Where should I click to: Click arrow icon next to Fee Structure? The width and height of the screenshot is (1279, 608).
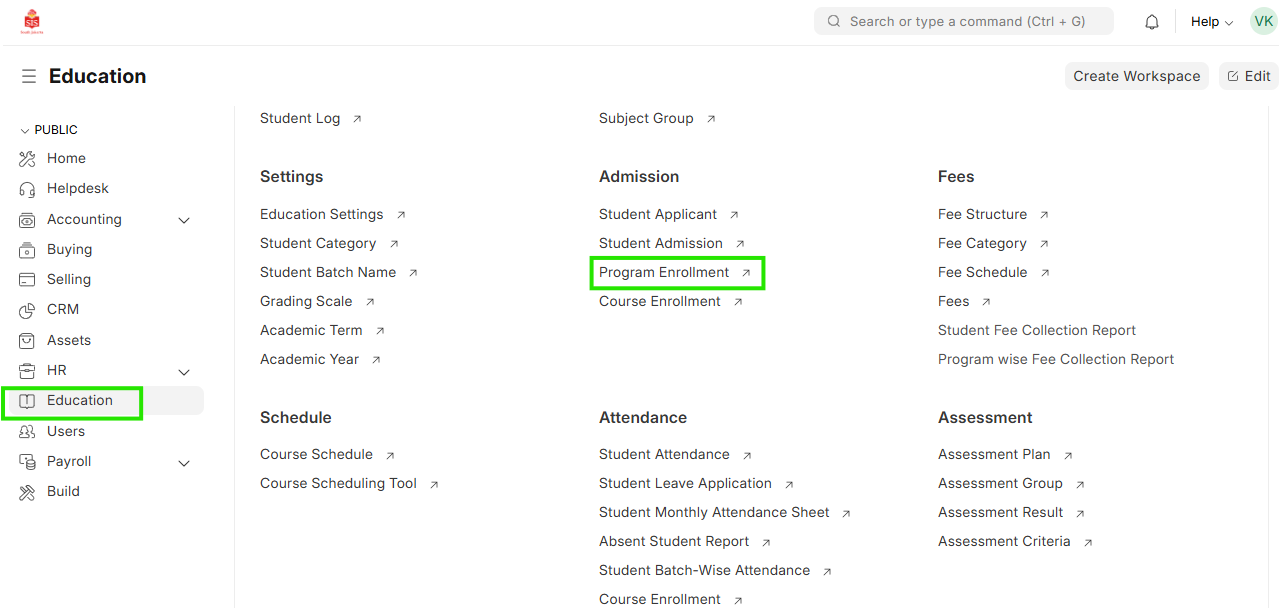(x=1044, y=215)
